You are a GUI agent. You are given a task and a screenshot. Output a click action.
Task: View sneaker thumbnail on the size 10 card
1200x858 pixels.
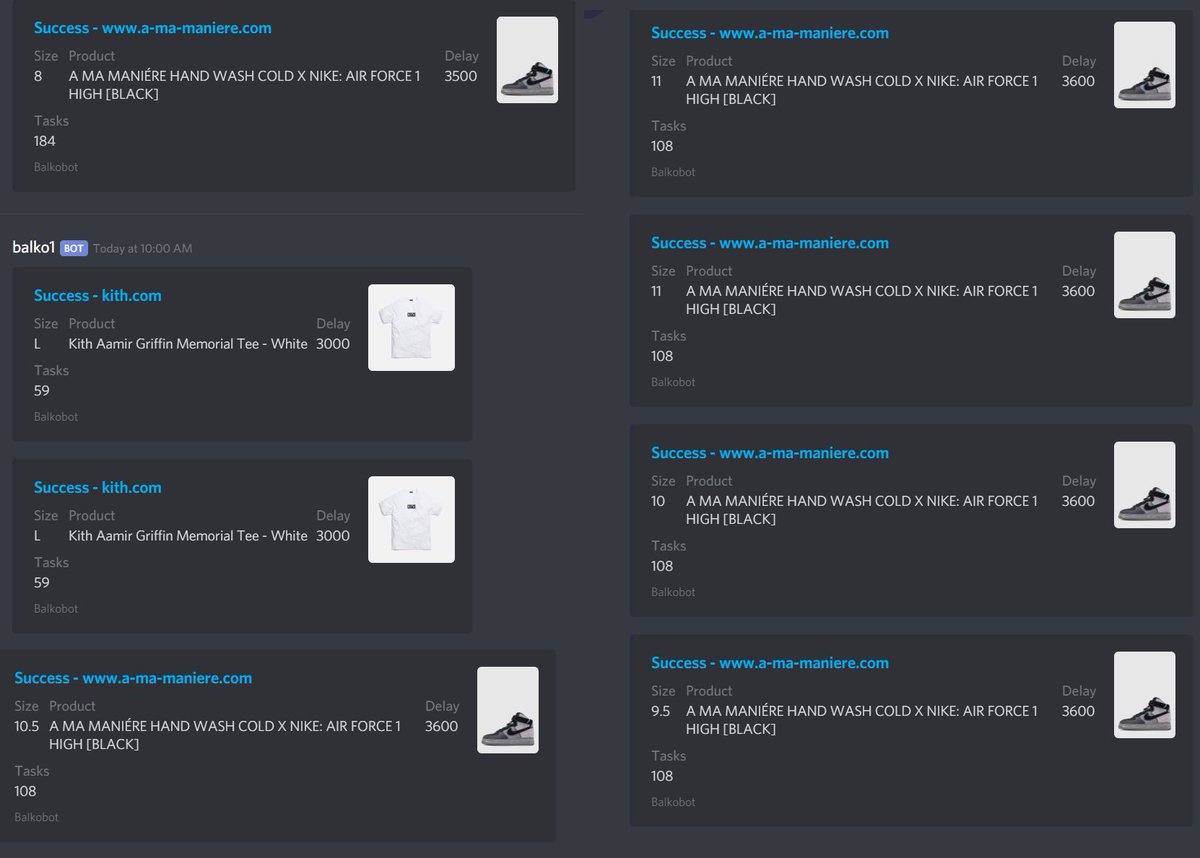point(1145,485)
